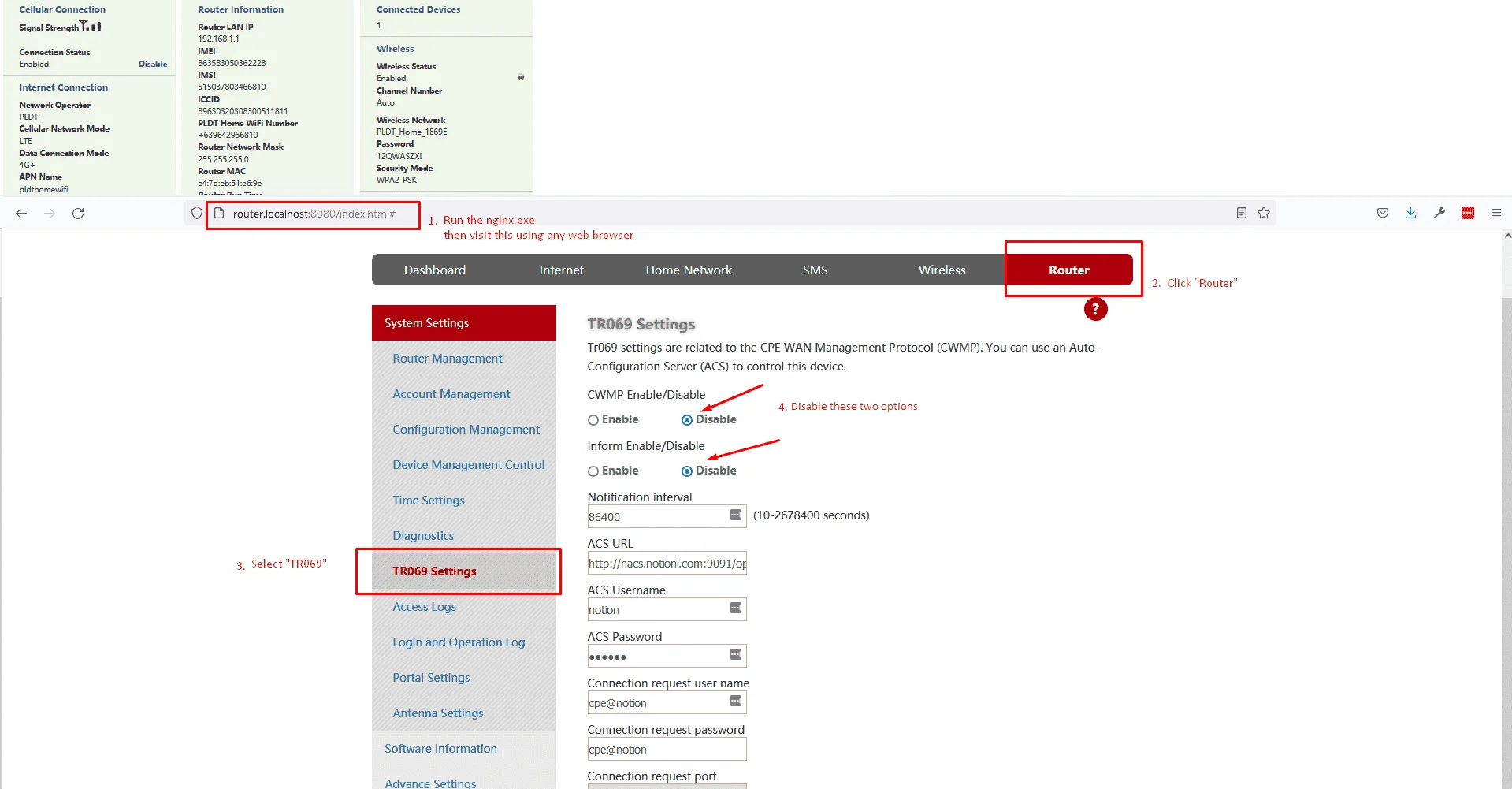Open Login and Operation Log
The width and height of the screenshot is (1512, 789).
click(459, 642)
